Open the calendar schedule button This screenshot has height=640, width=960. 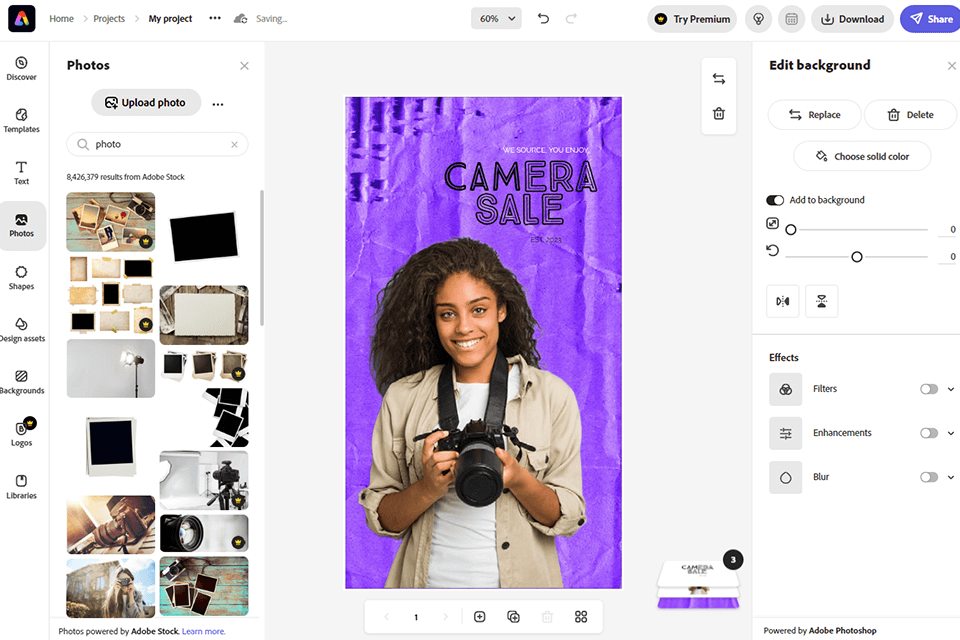click(x=791, y=19)
